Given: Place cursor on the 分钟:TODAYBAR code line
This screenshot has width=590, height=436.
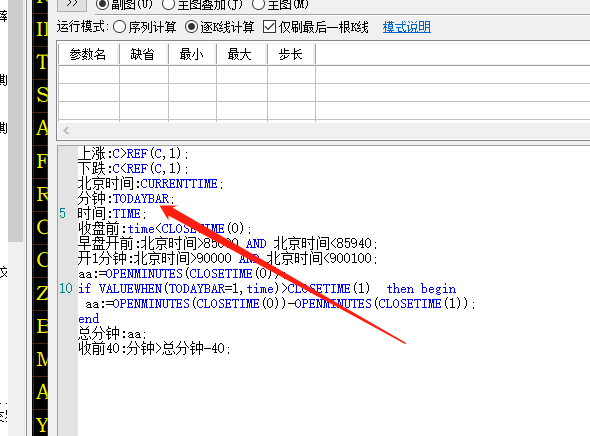Looking at the screenshot, I should point(126,198).
